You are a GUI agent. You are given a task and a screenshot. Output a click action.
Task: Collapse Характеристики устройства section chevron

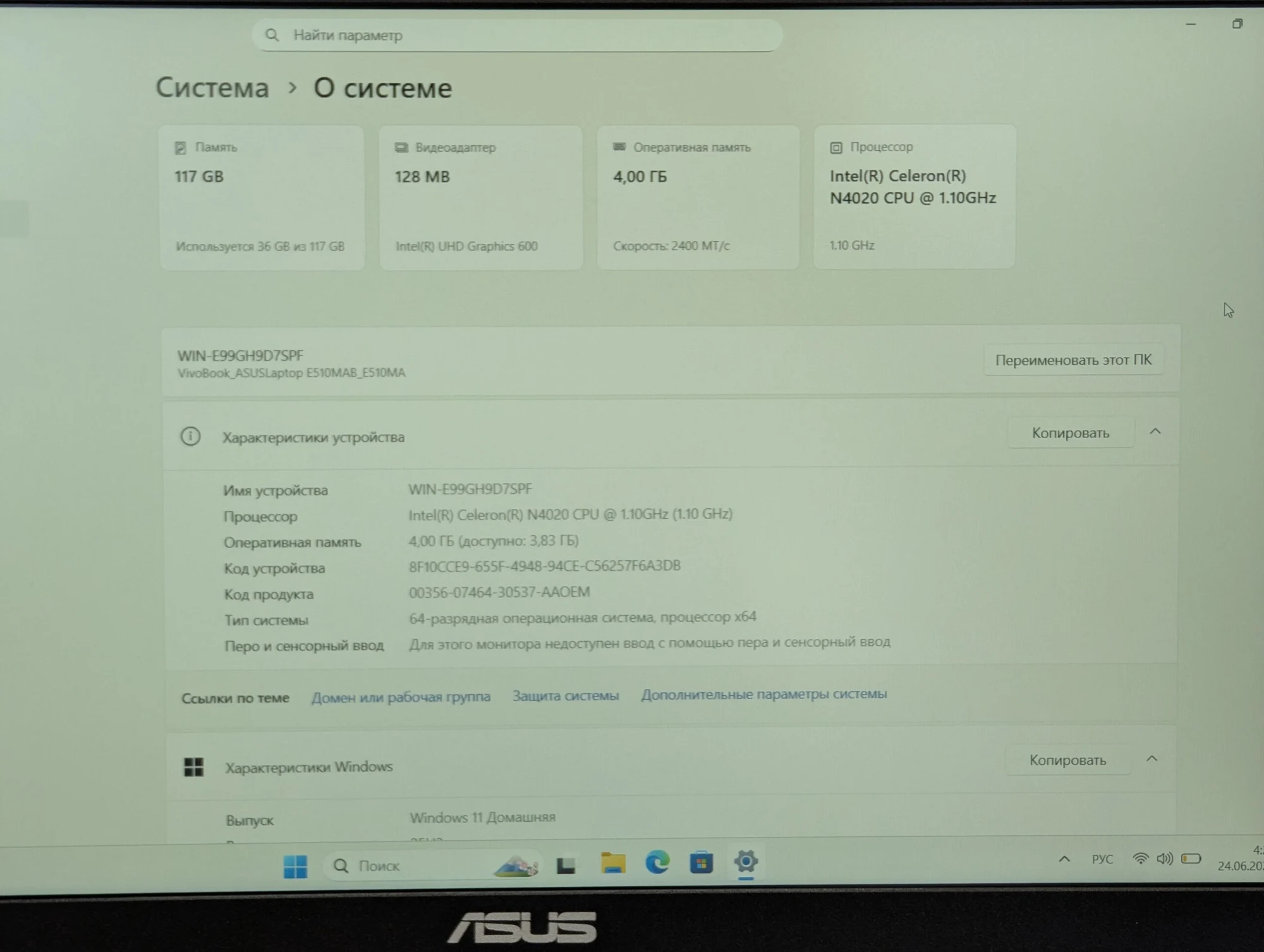click(1155, 432)
